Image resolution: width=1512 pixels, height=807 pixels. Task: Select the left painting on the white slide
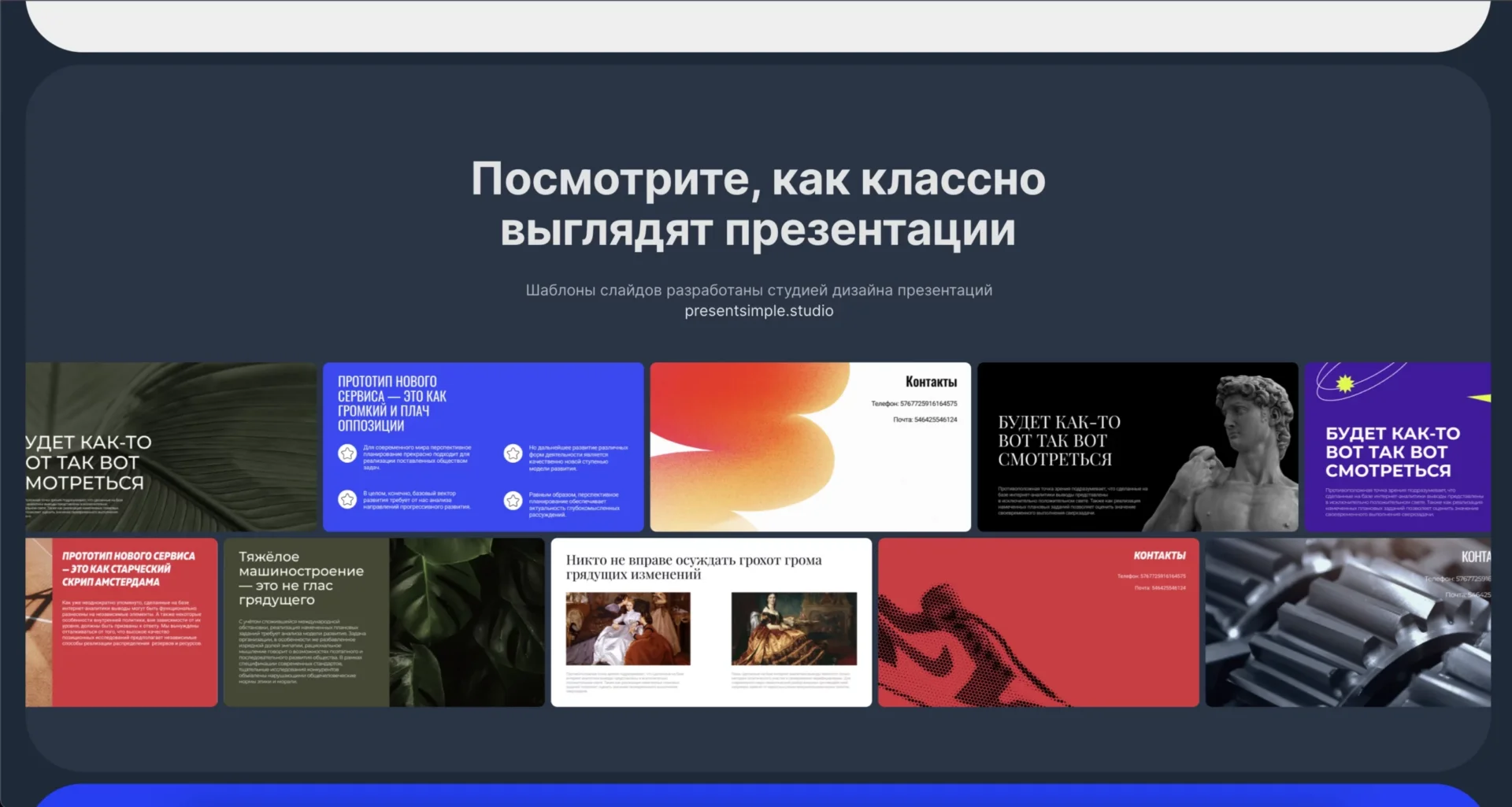pyautogui.click(x=628, y=629)
